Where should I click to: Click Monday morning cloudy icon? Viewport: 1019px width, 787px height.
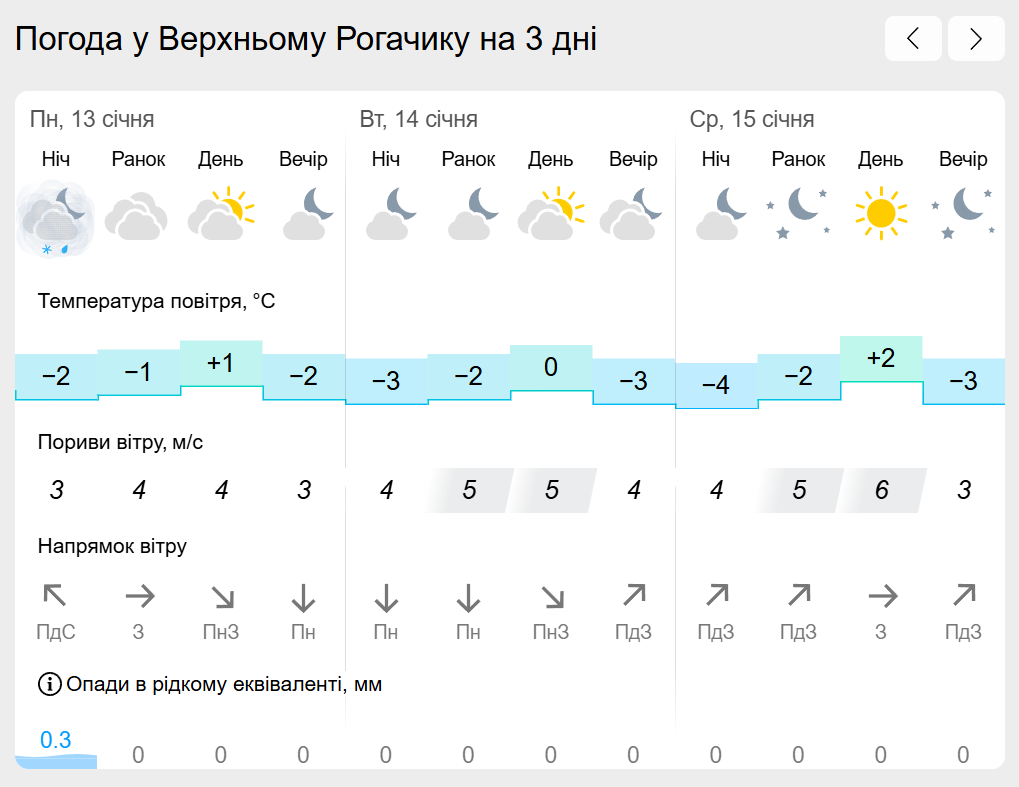(x=136, y=216)
